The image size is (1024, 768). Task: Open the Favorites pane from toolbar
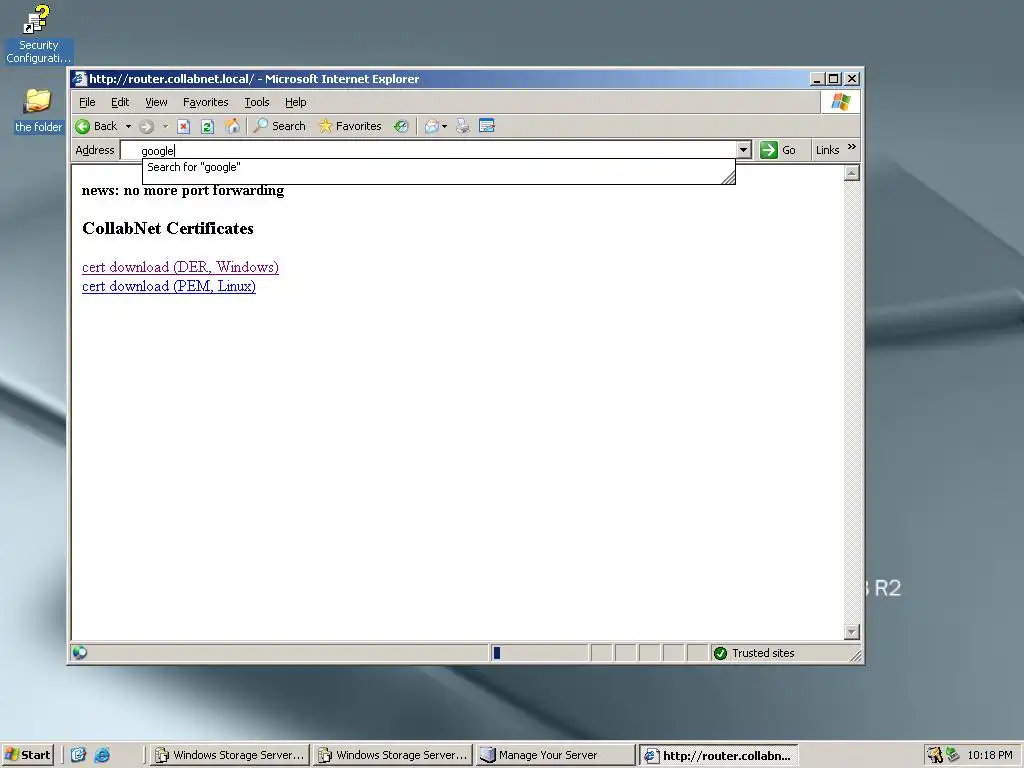pyautogui.click(x=350, y=126)
